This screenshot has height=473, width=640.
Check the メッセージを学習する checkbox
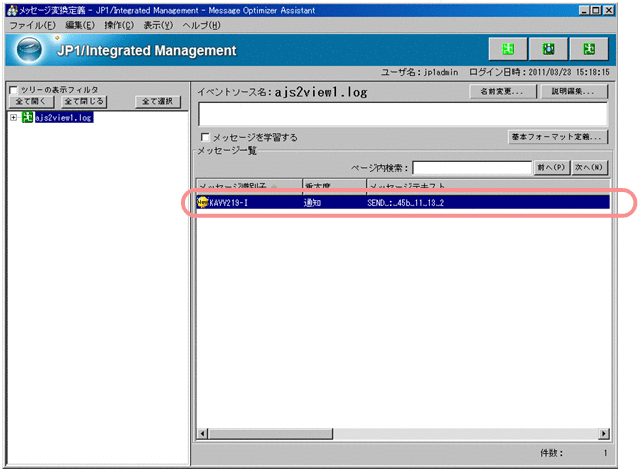(205, 137)
